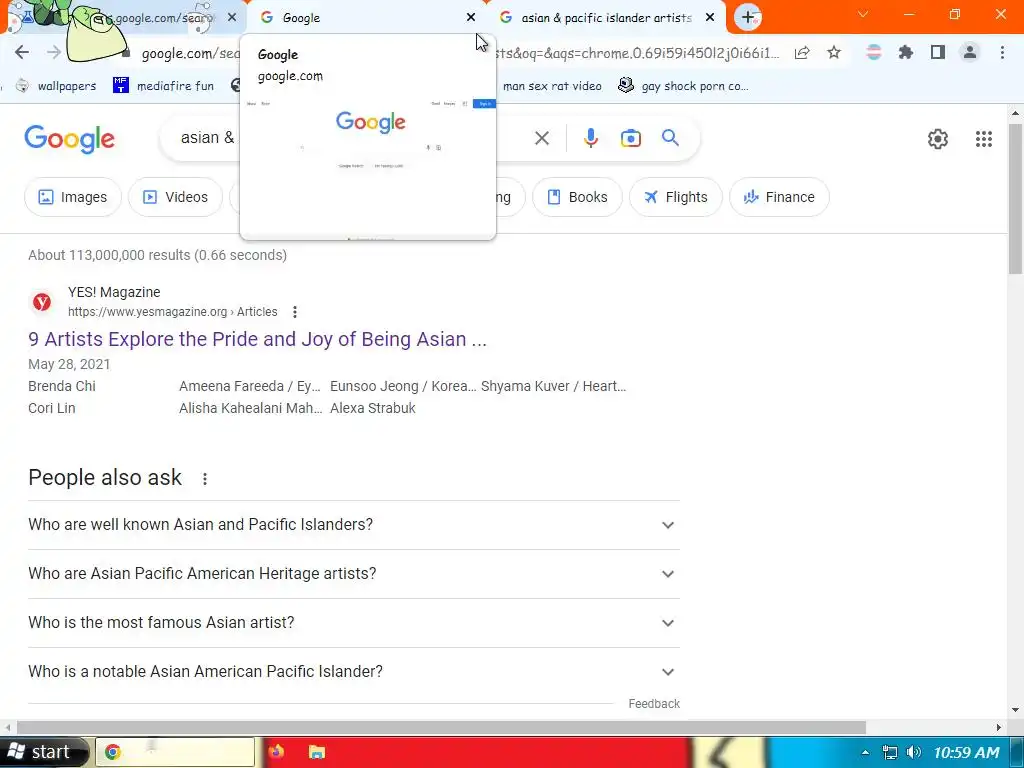Click the Feedback link under People also ask
Viewport: 1024px width, 768px height.
654,704
